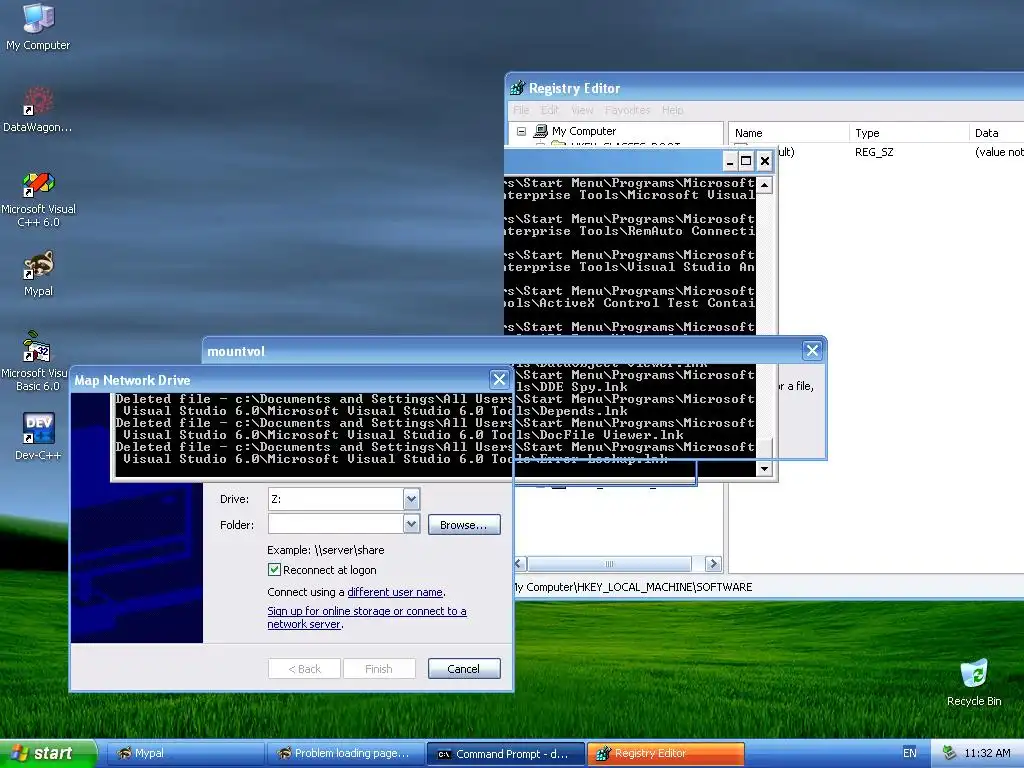Click command prompt scrollbar down arrow

[764, 468]
